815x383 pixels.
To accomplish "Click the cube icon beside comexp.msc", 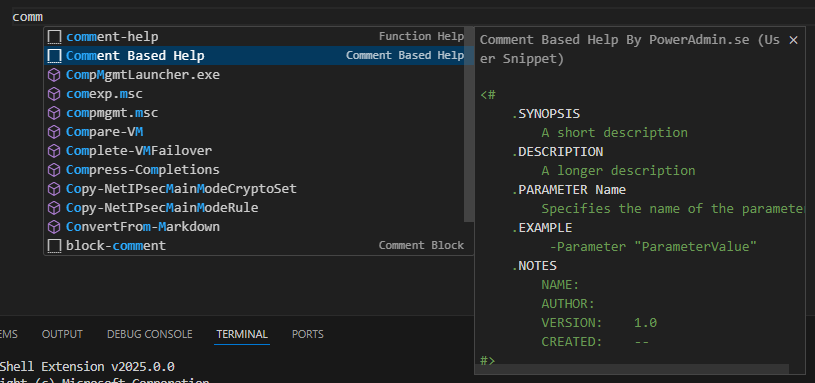I will 54,94.
